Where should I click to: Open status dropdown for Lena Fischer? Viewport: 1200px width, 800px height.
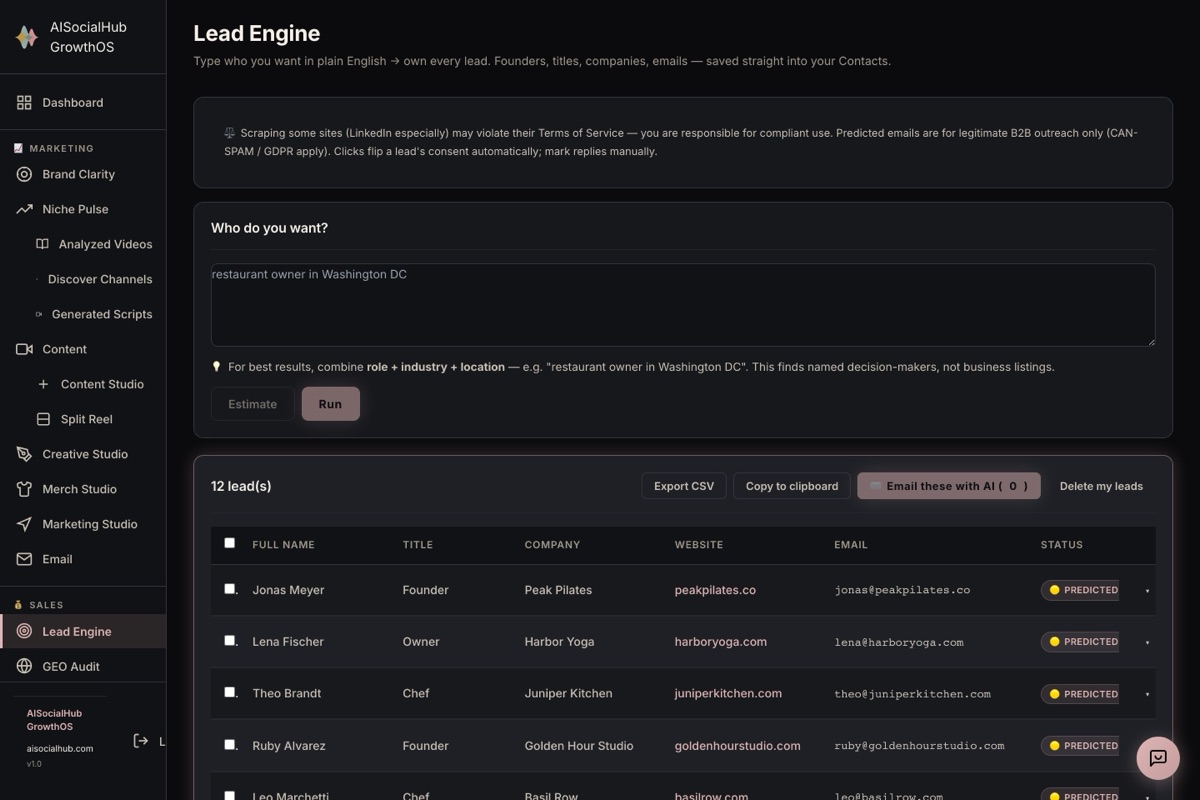coord(1147,642)
